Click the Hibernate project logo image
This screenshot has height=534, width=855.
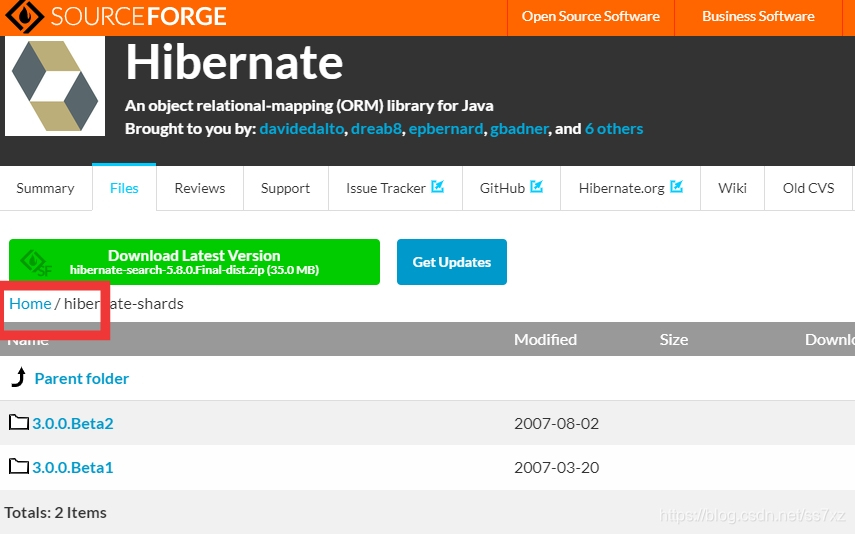pos(55,86)
